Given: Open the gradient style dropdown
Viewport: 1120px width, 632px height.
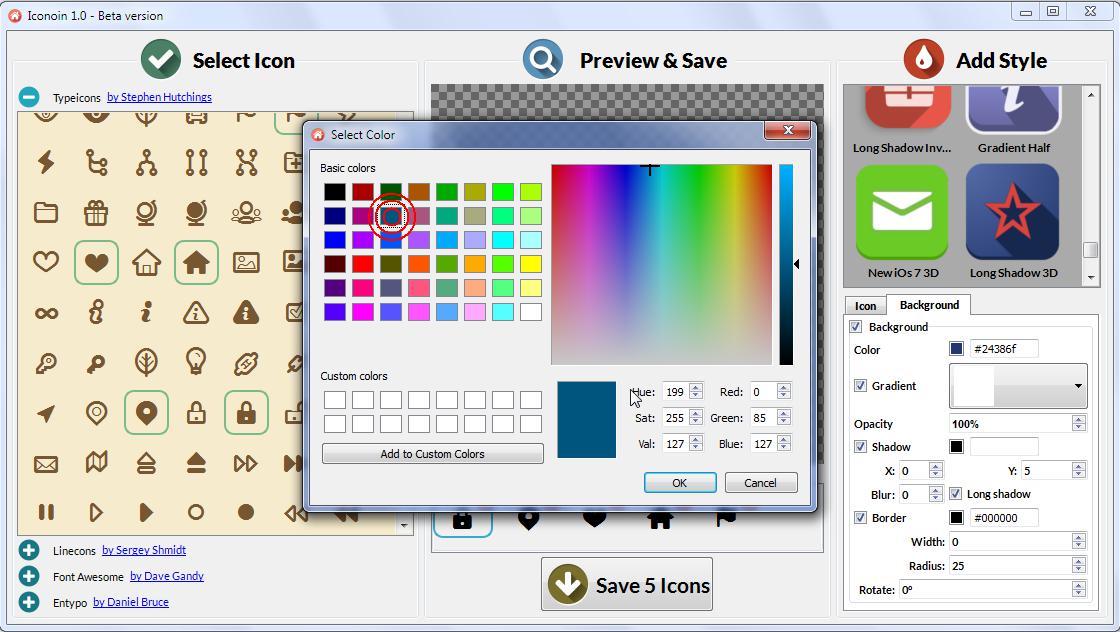Looking at the screenshot, I should pyautogui.click(x=1078, y=386).
